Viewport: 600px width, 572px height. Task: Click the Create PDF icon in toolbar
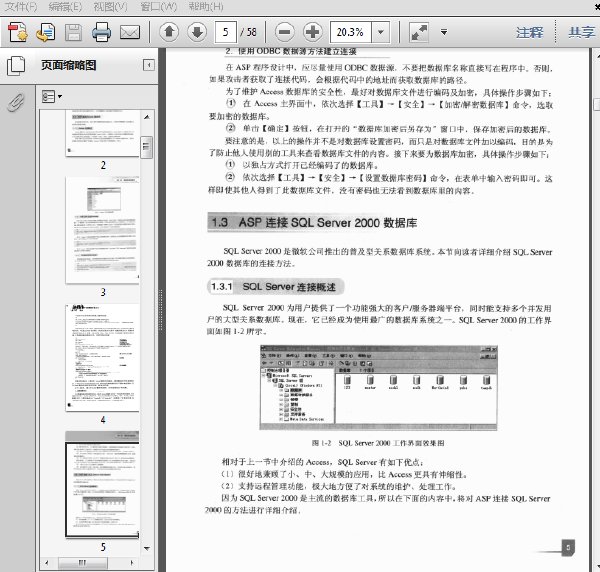pos(18,32)
